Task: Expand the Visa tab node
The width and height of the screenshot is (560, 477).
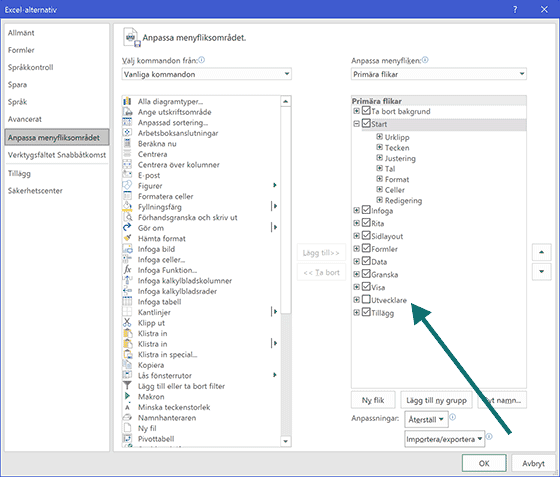Action: click(356, 287)
